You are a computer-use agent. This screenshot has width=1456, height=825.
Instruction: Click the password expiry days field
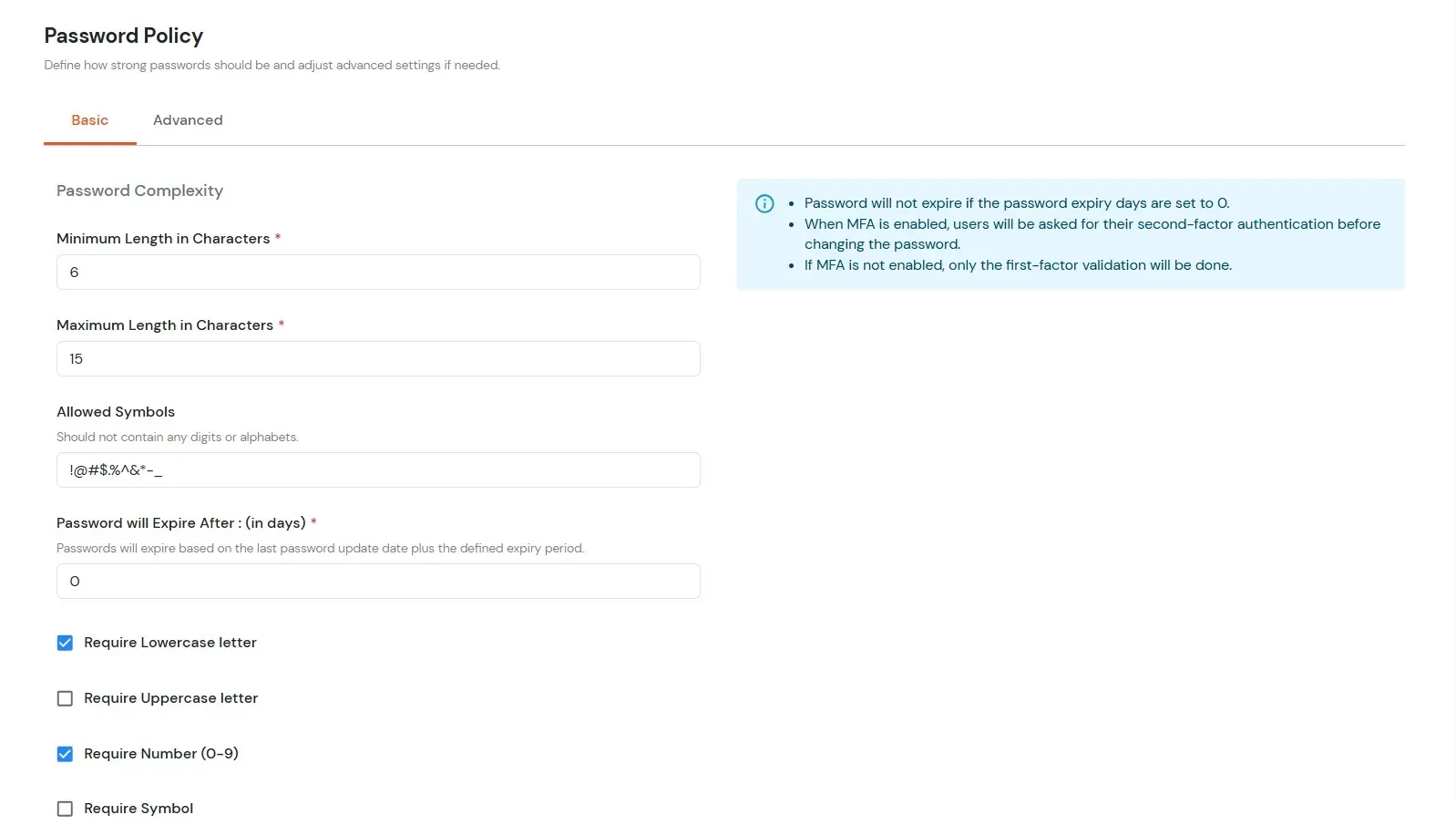(x=377, y=581)
